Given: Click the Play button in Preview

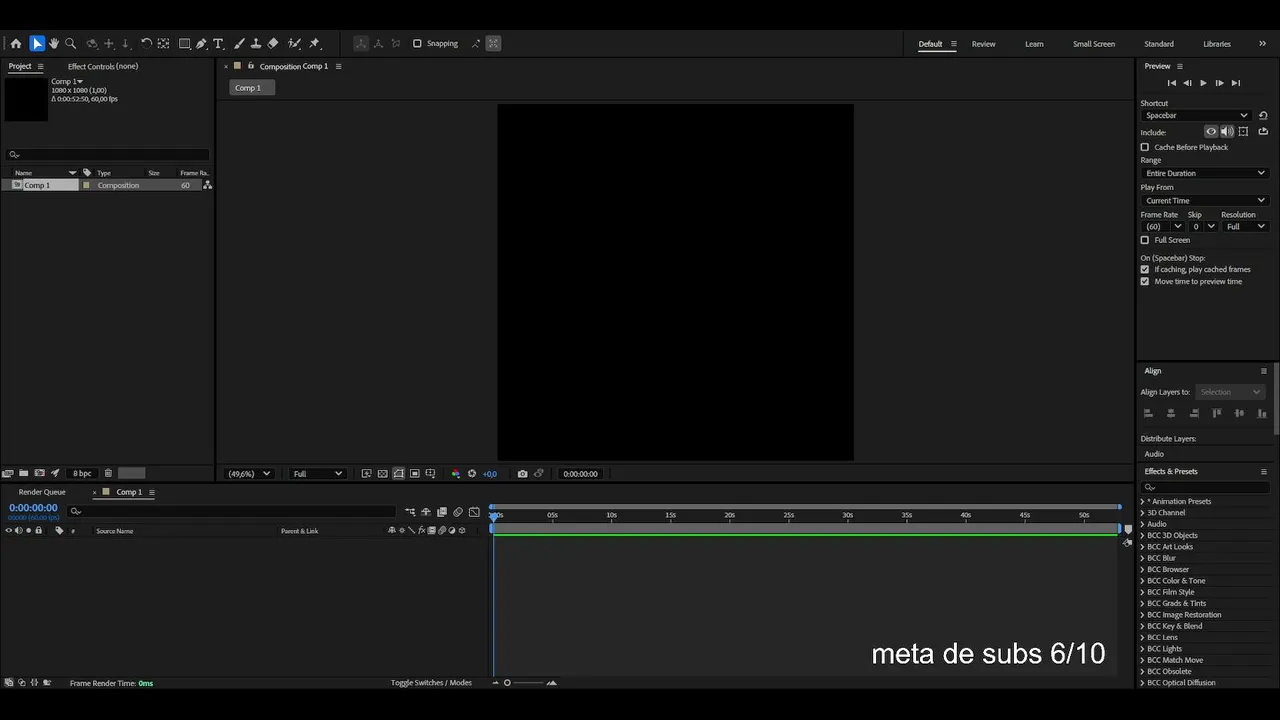Looking at the screenshot, I should click(1203, 83).
